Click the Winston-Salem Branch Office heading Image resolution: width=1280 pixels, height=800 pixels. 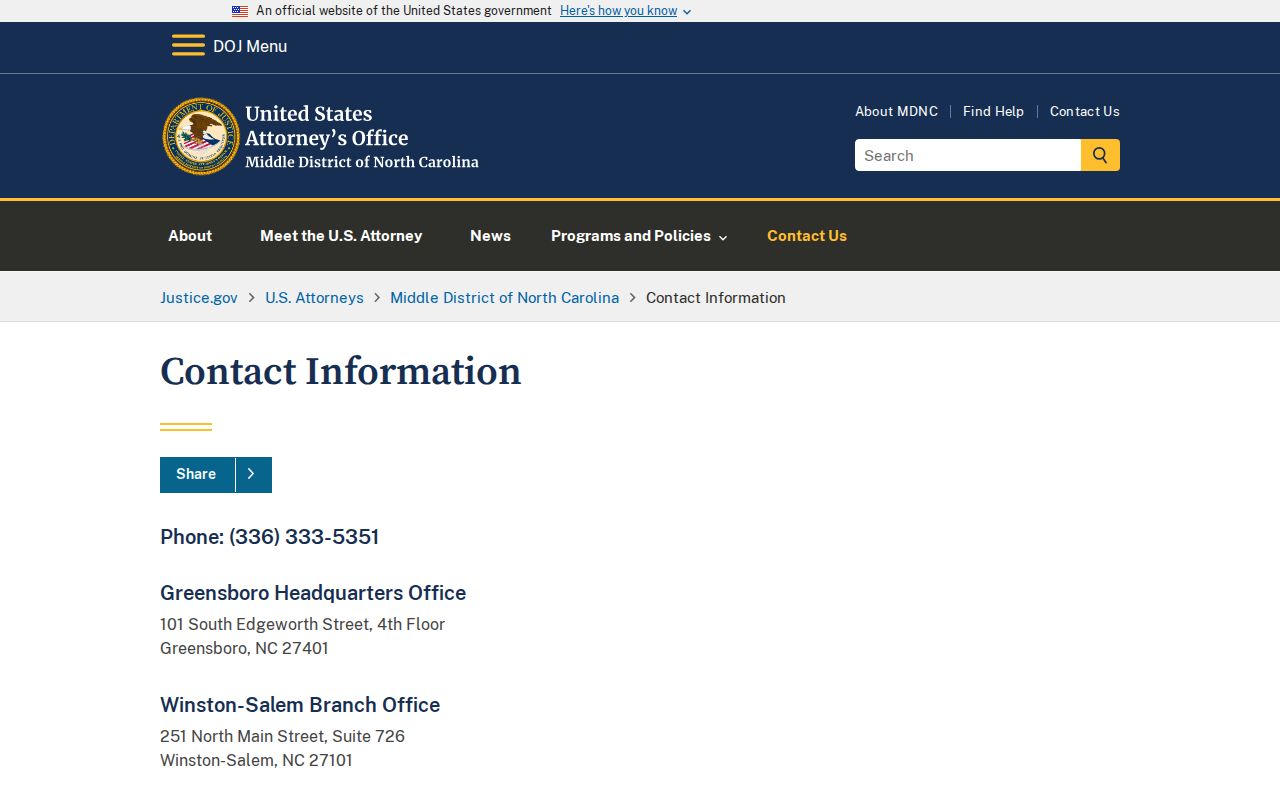pyautogui.click(x=300, y=705)
